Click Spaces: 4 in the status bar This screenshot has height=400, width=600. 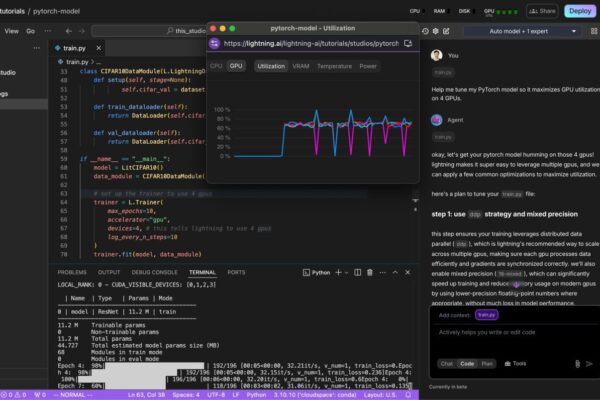click(186, 395)
